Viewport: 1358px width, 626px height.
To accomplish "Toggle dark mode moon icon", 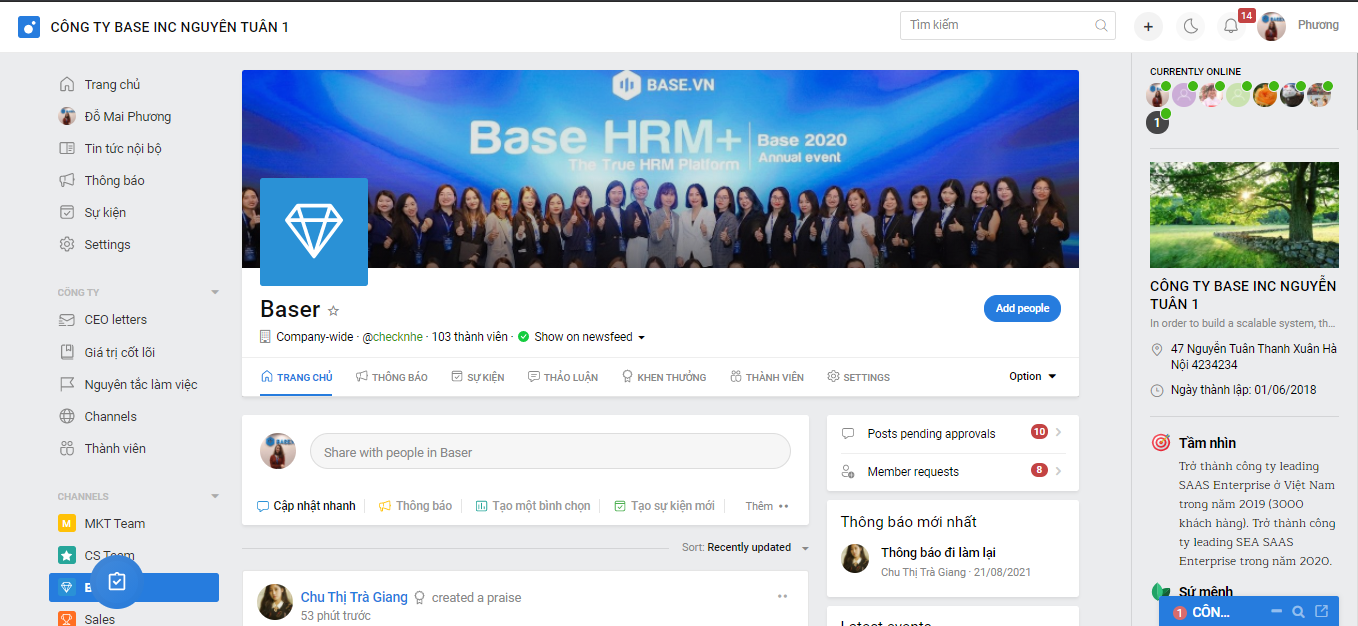I will pos(1190,27).
